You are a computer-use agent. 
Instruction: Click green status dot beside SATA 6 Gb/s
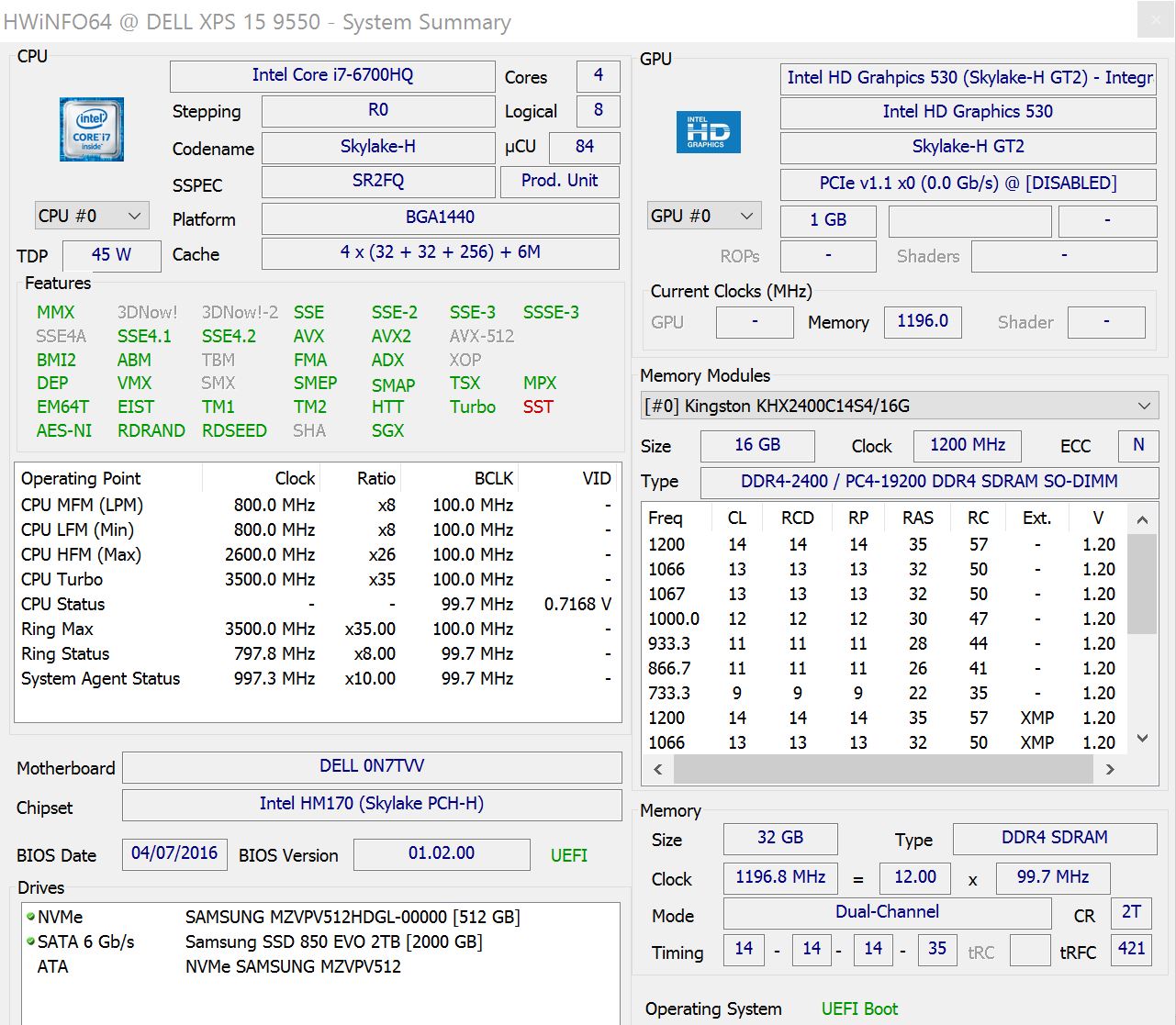click(x=30, y=941)
